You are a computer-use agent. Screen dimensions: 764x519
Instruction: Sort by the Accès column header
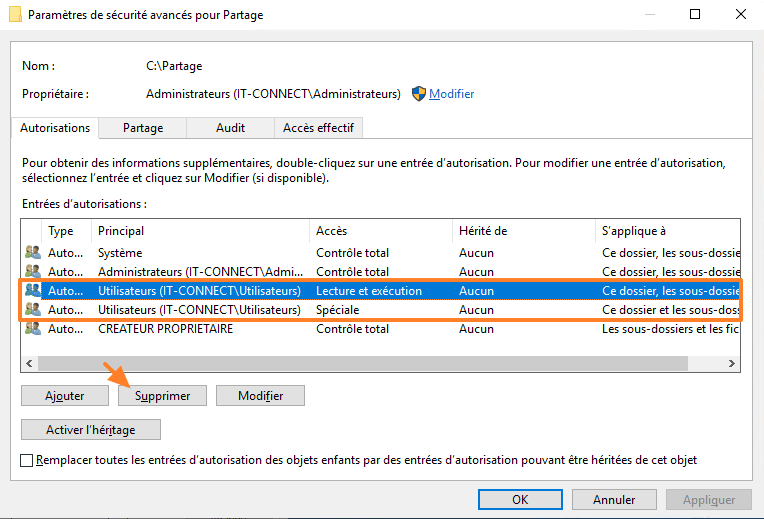(381, 231)
